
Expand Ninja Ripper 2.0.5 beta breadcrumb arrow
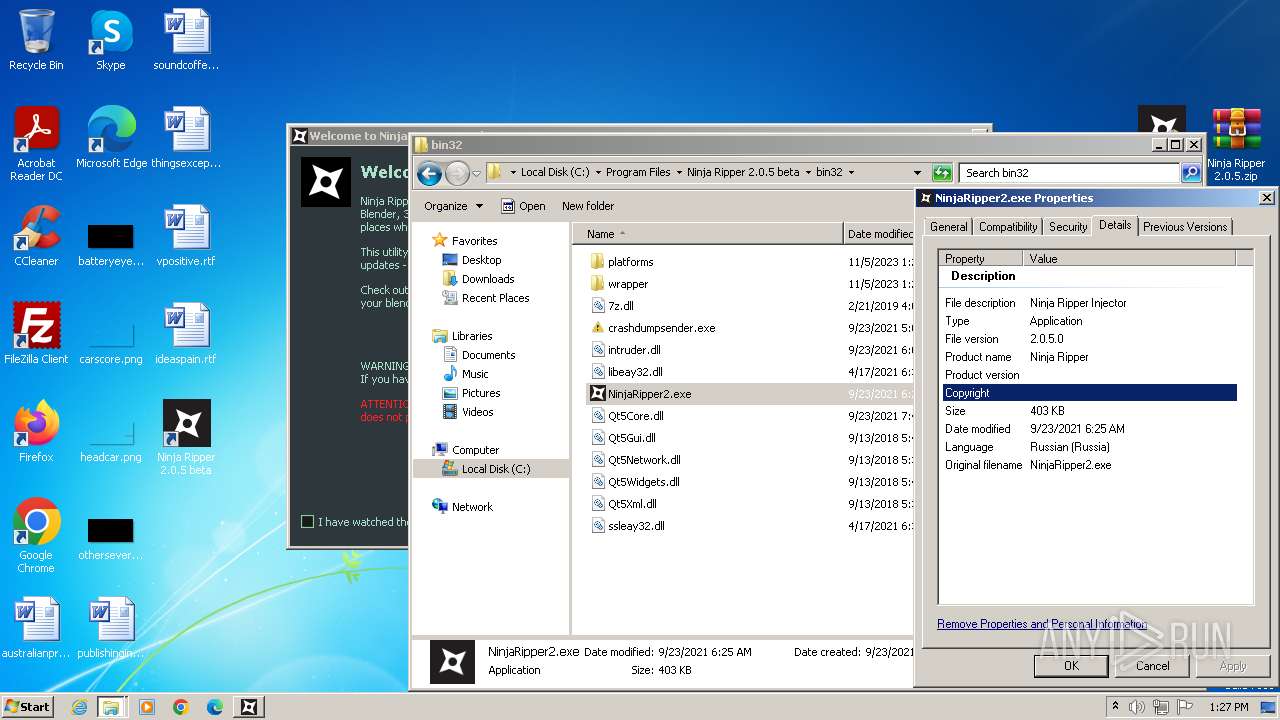pyautogui.click(x=808, y=172)
